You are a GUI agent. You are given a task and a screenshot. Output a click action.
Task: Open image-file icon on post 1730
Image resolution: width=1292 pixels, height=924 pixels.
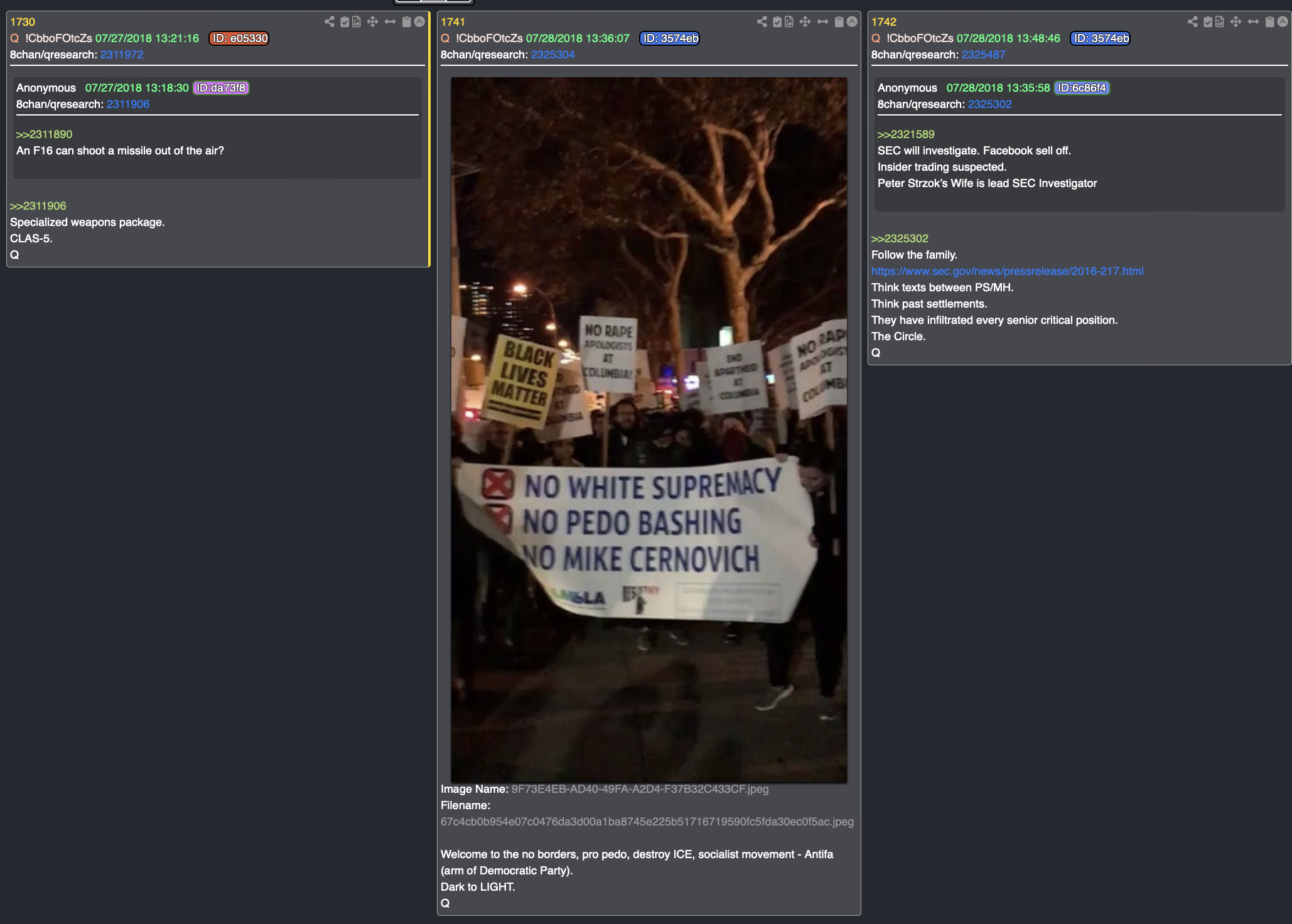pos(357,22)
